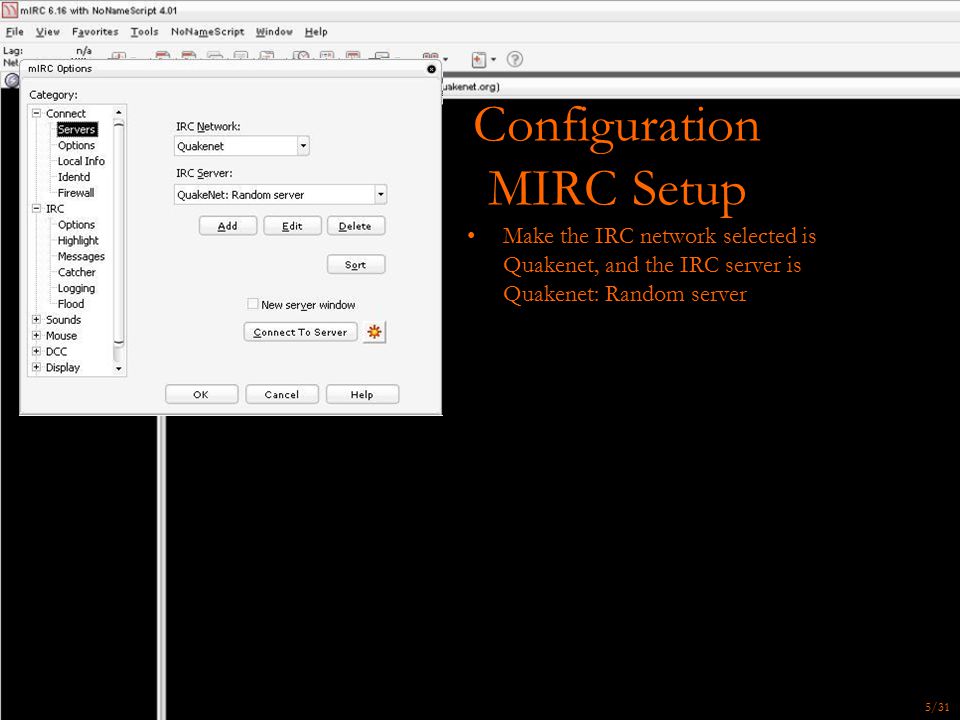Click the category list scroll down arrow
The image size is (960, 720).
click(119, 369)
